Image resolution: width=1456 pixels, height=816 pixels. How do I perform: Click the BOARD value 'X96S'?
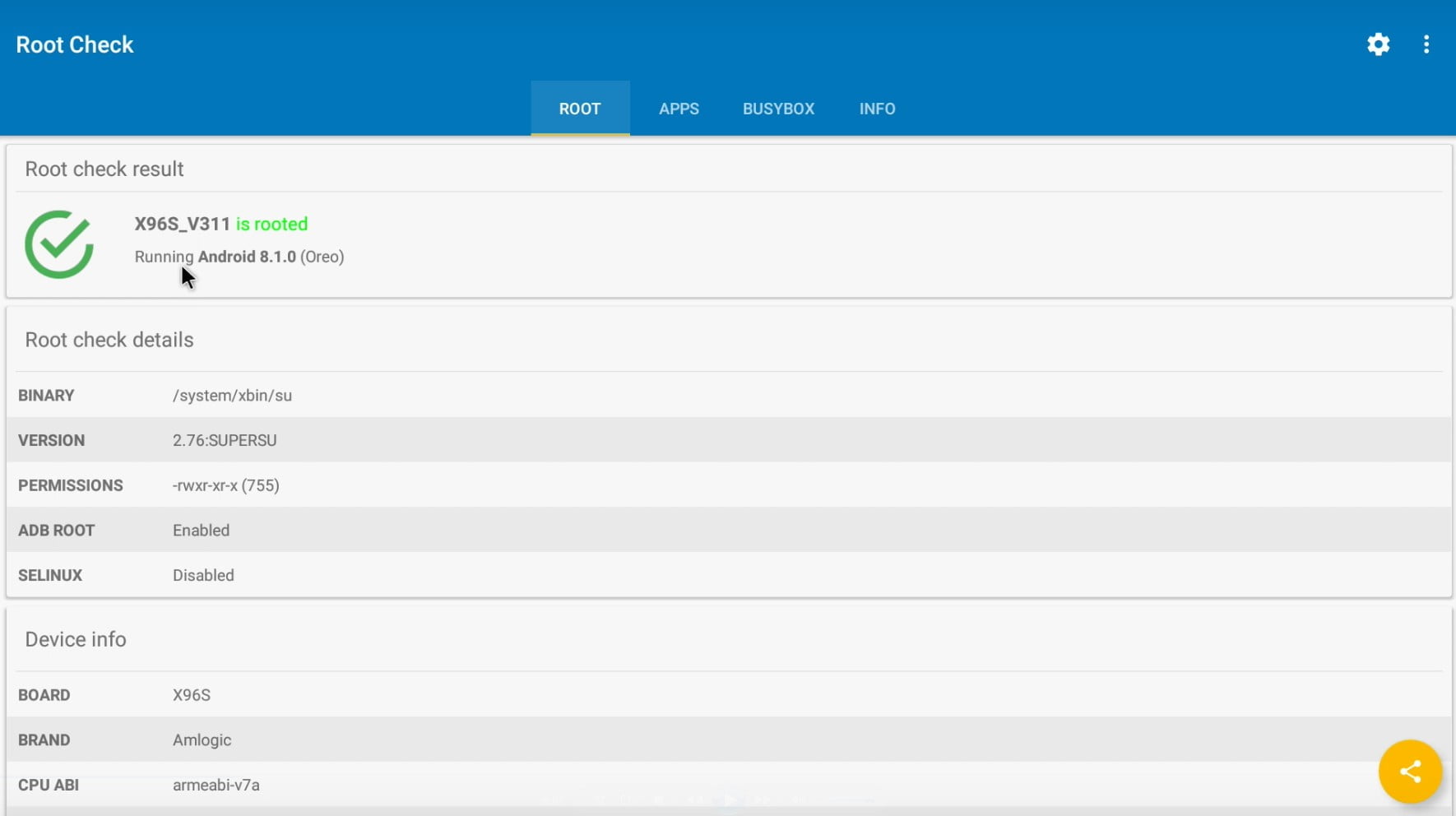192,695
